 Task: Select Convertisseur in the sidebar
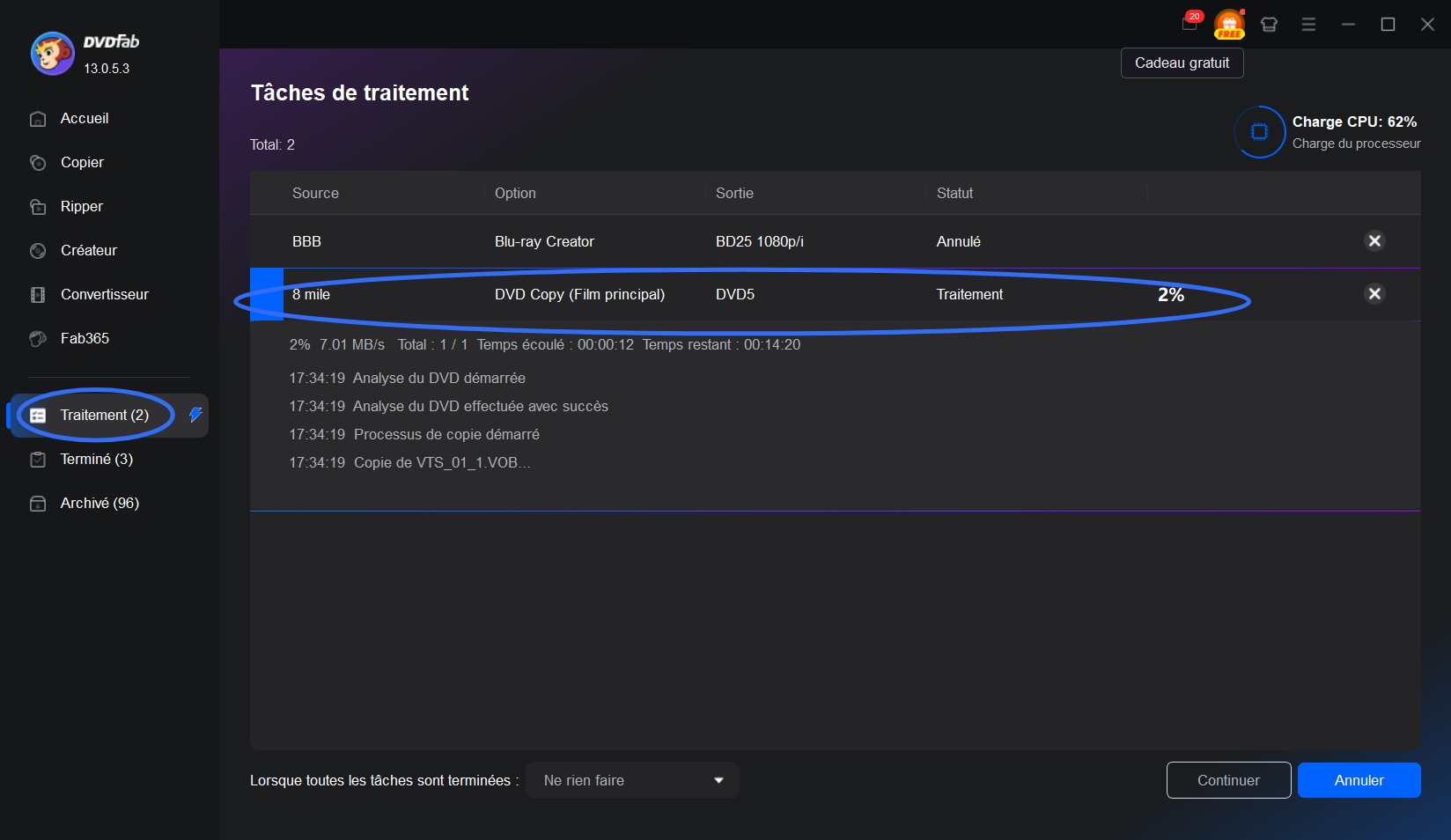click(x=104, y=295)
